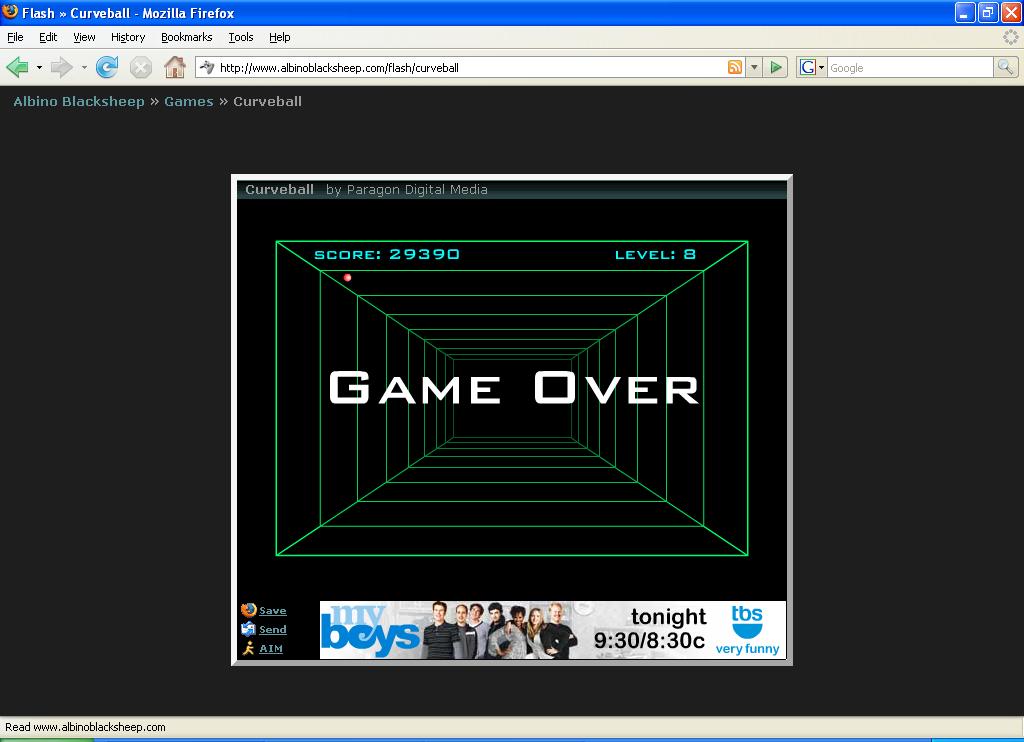Viewport: 1024px width, 742px height.
Task: Minimize the Firefox window
Action: click(x=965, y=12)
